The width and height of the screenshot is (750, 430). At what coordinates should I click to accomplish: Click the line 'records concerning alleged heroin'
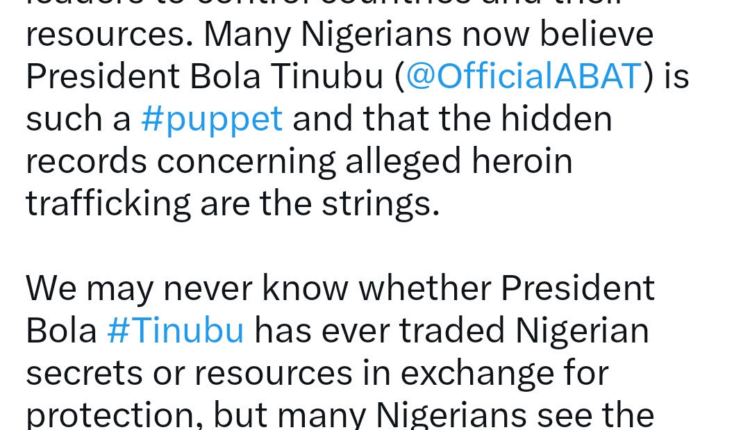[x=299, y=162]
